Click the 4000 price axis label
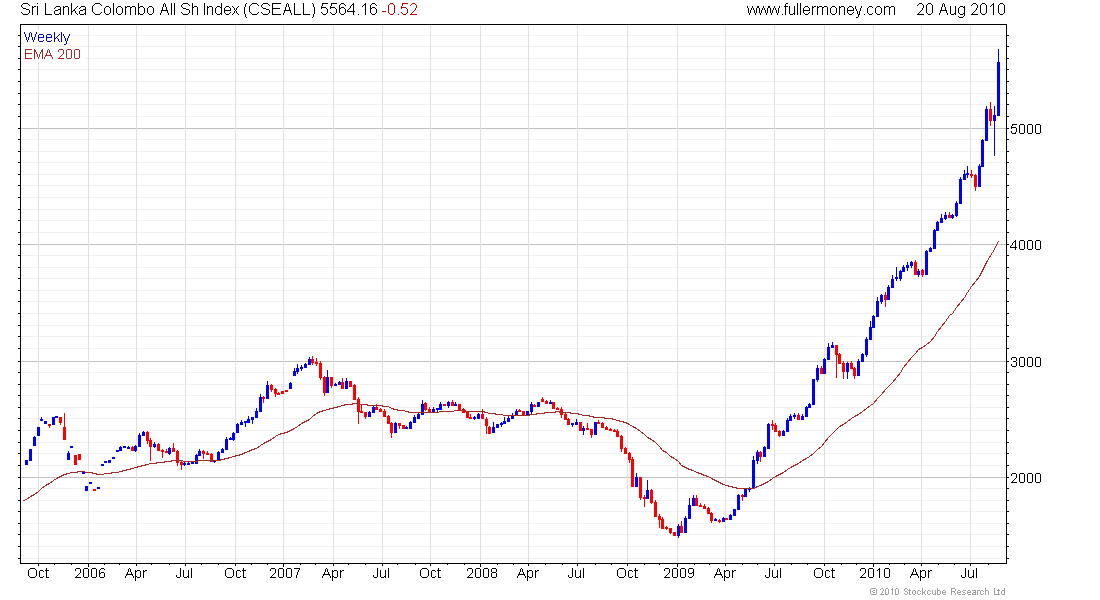The width and height of the screenshot is (1100, 600). pos(1026,246)
